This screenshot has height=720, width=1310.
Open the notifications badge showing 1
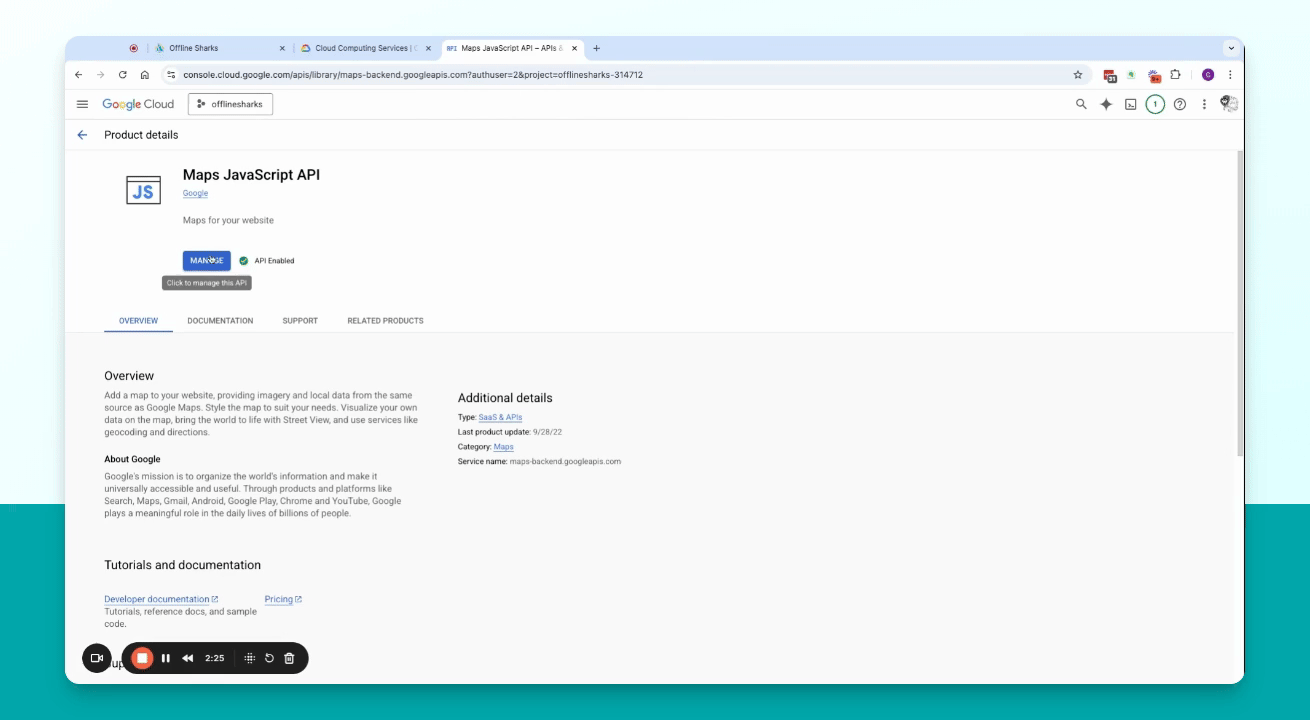(1155, 104)
